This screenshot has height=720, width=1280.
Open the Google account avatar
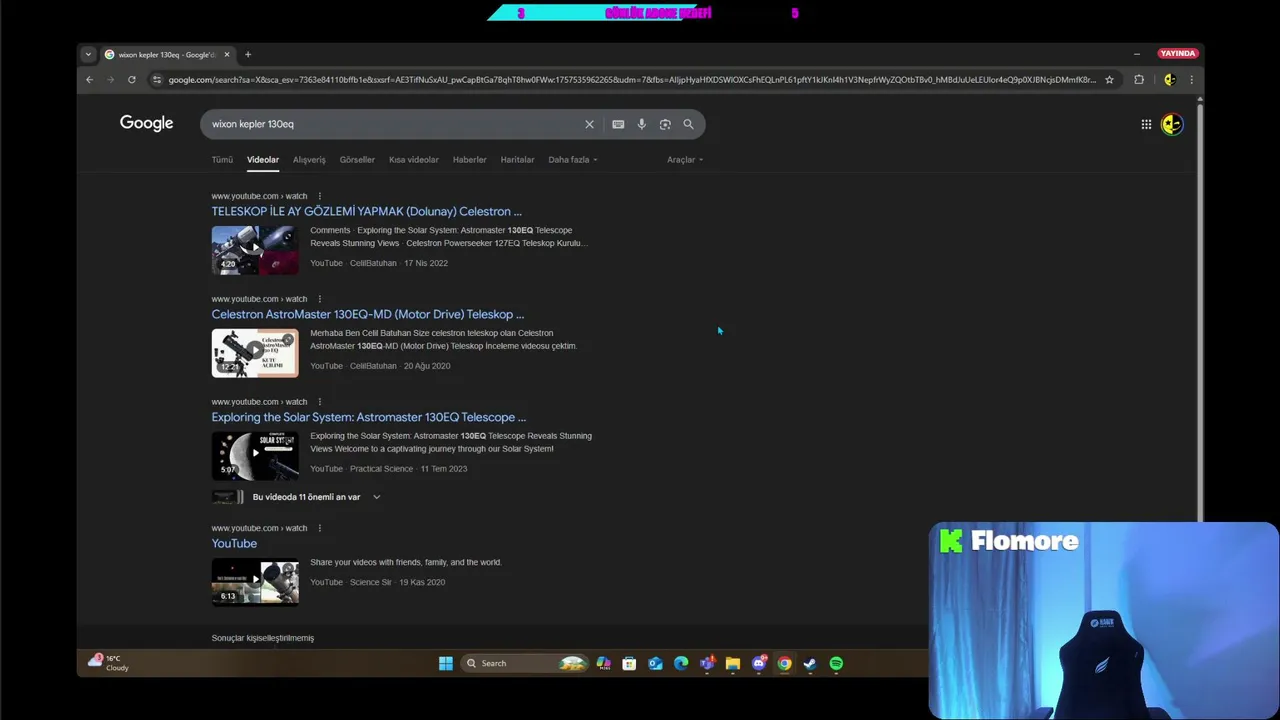click(x=1172, y=124)
